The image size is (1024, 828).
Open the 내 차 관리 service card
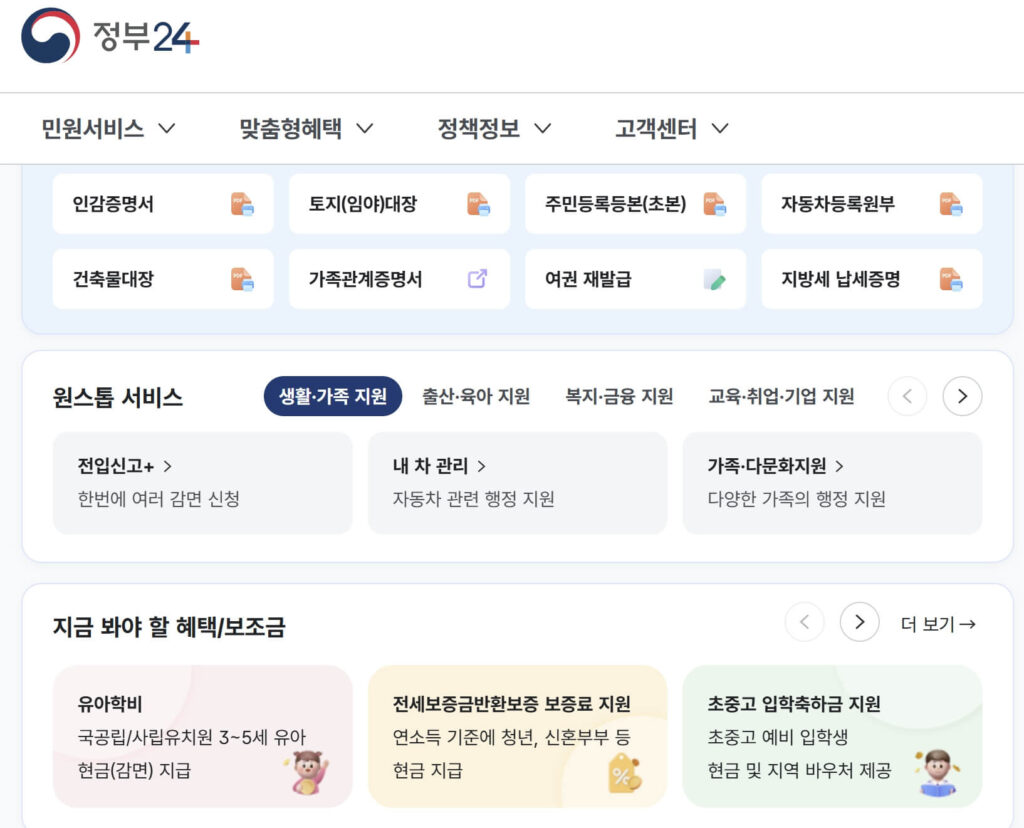pyautogui.click(x=518, y=483)
